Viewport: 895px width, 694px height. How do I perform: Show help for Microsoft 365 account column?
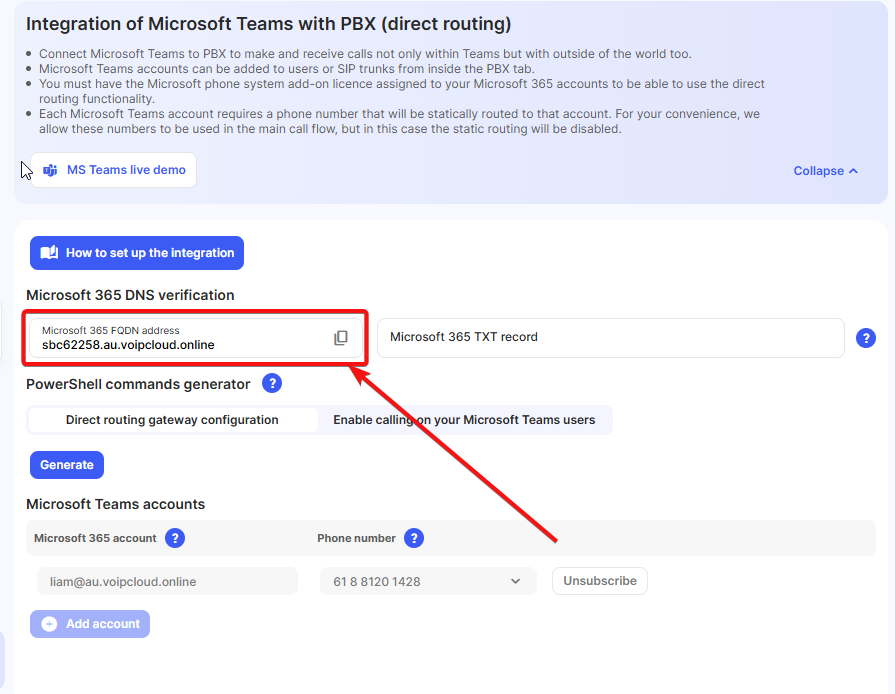pyautogui.click(x=175, y=538)
